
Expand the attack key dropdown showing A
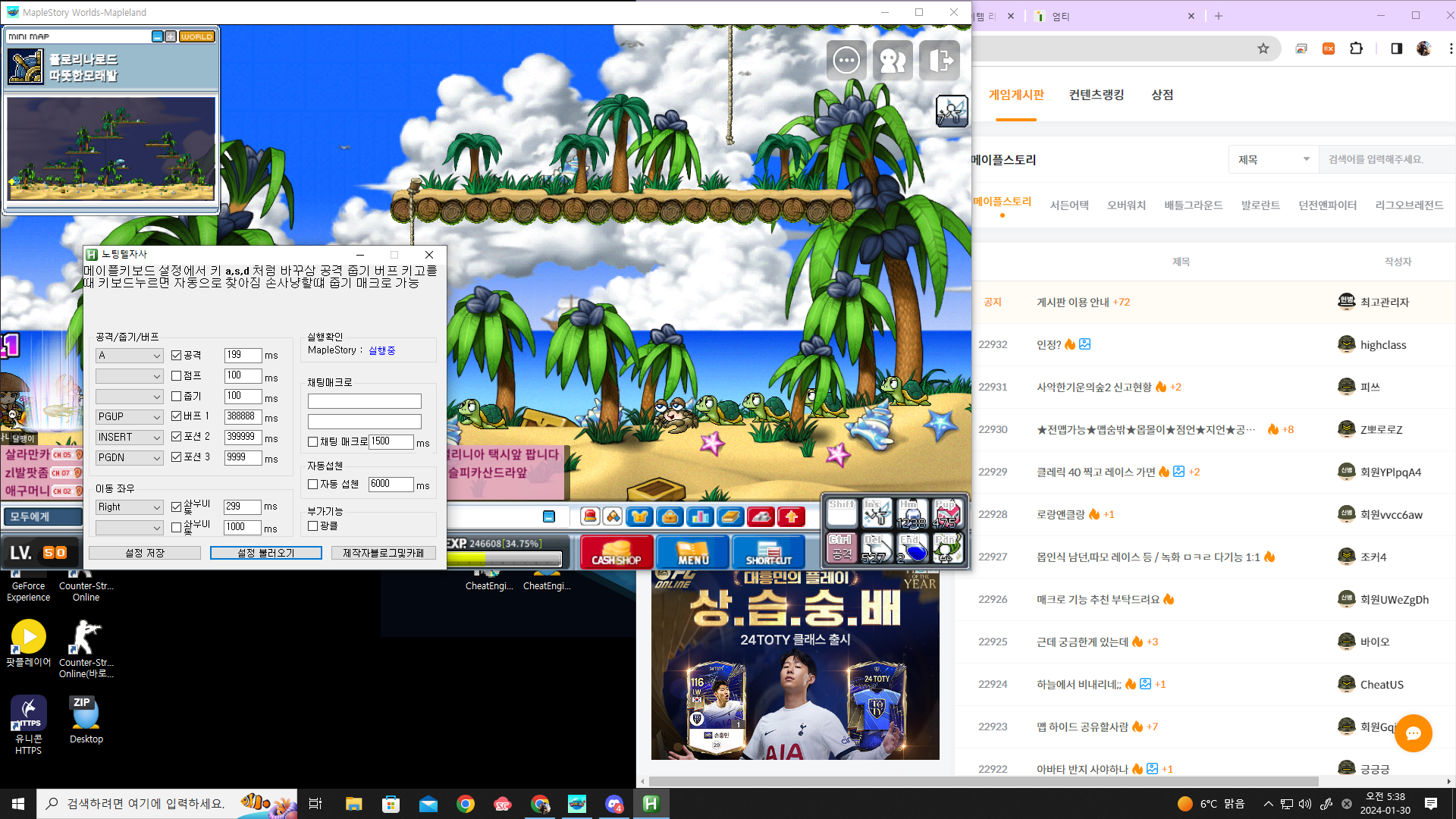130,356
